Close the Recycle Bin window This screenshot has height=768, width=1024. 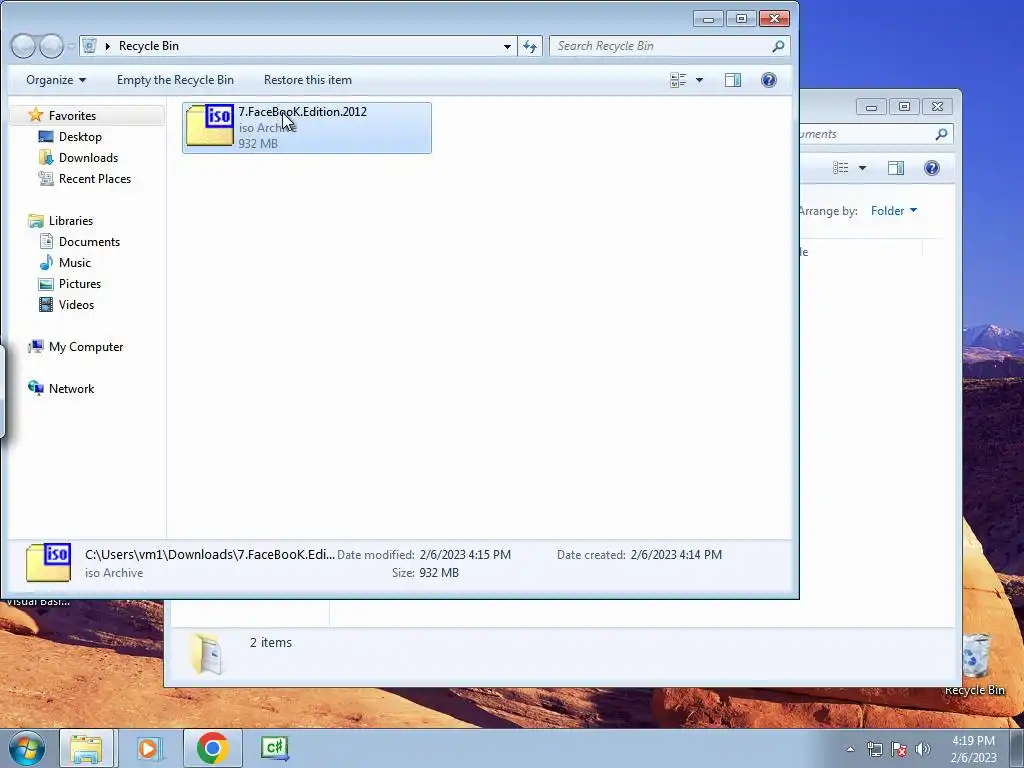pyautogui.click(x=775, y=18)
